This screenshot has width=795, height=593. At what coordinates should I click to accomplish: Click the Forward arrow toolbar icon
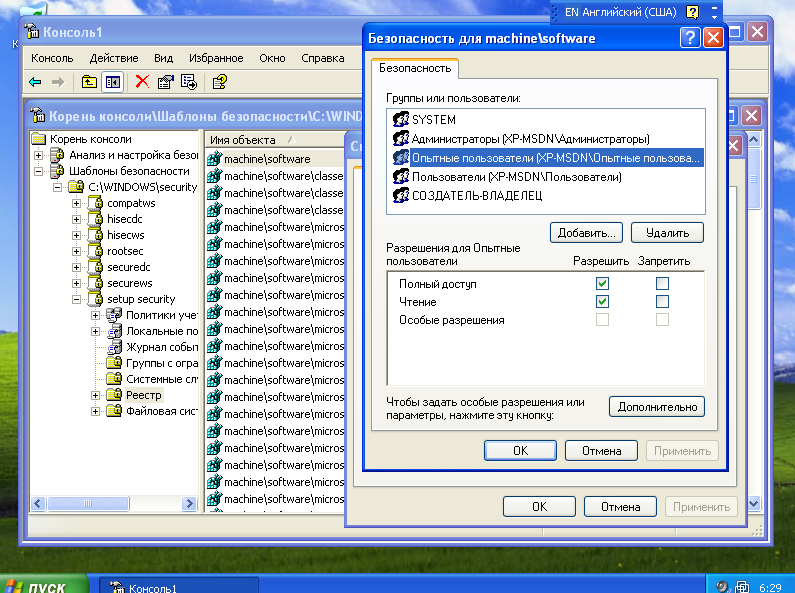pos(58,82)
